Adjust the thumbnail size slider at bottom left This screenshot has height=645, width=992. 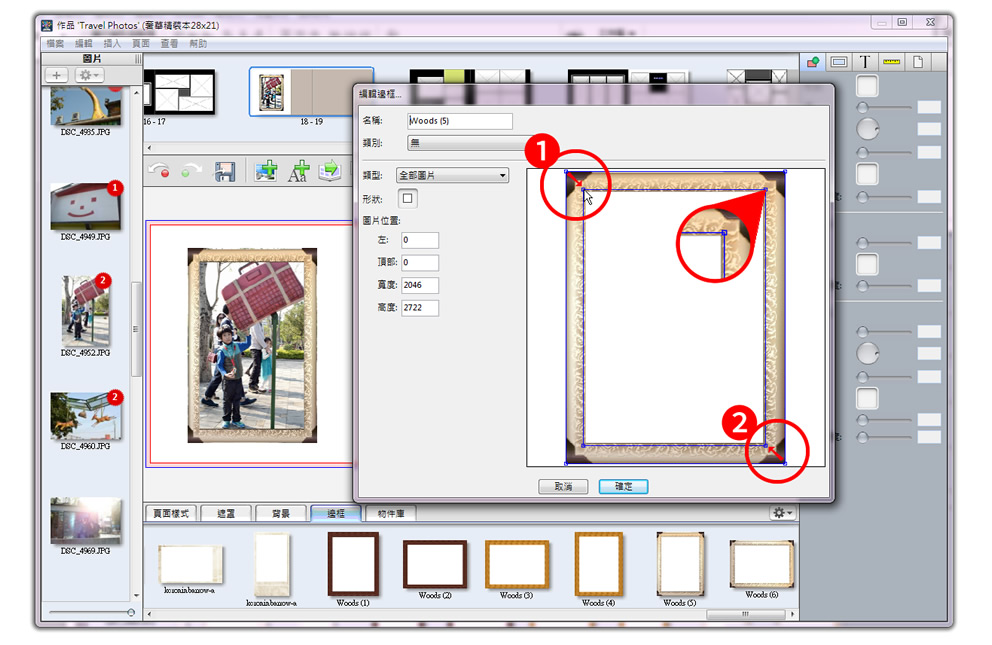tap(130, 612)
